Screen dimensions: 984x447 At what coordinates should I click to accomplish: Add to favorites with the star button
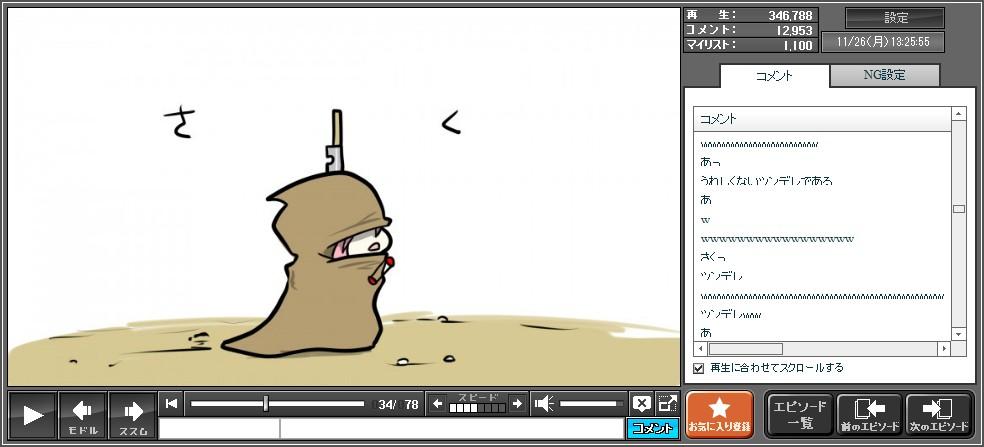(719, 415)
